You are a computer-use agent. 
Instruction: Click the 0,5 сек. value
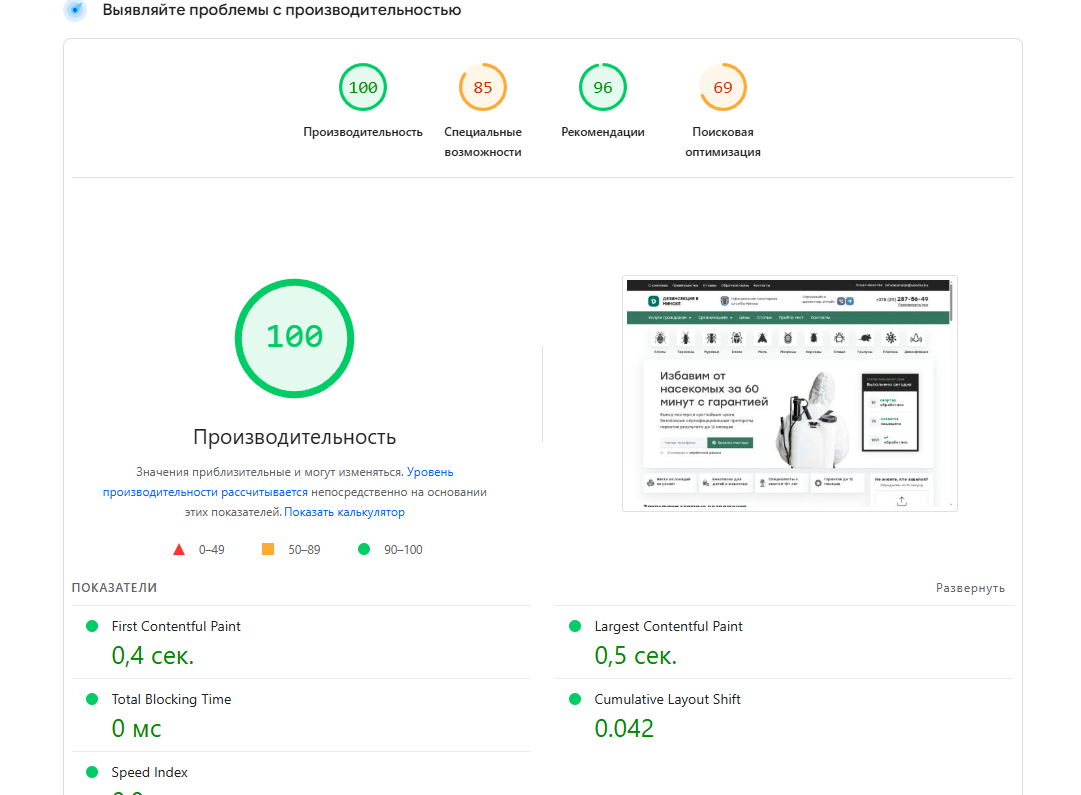pyautogui.click(x=636, y=655)
